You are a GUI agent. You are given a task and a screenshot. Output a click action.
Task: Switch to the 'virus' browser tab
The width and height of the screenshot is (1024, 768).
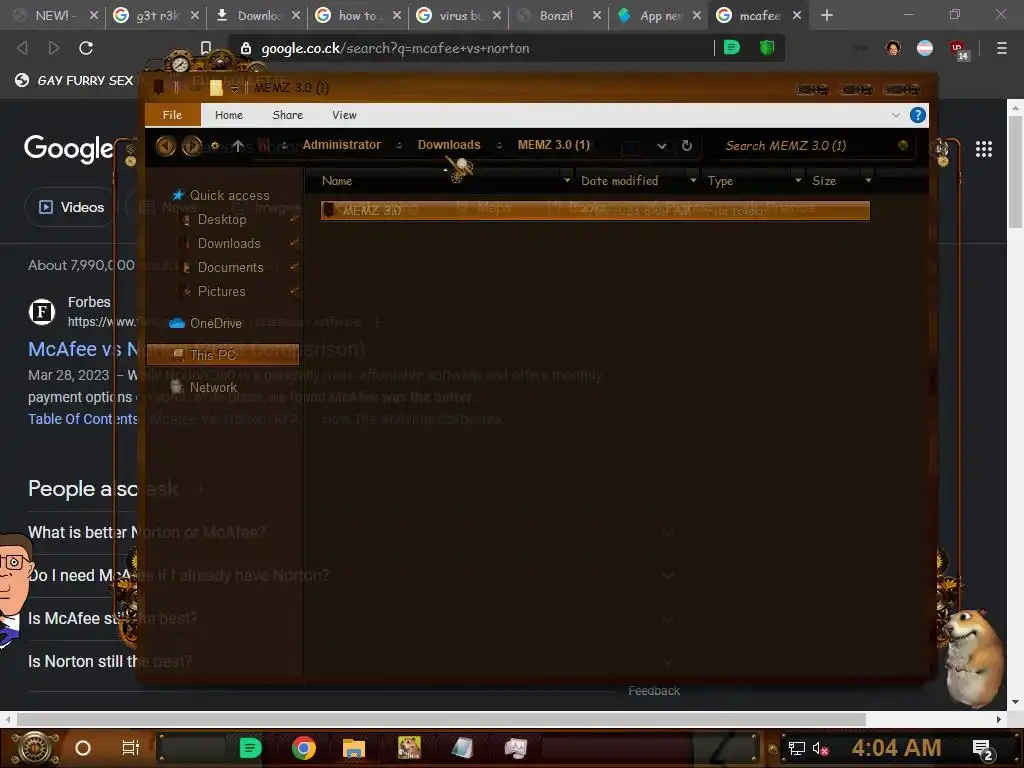point(458,15)
